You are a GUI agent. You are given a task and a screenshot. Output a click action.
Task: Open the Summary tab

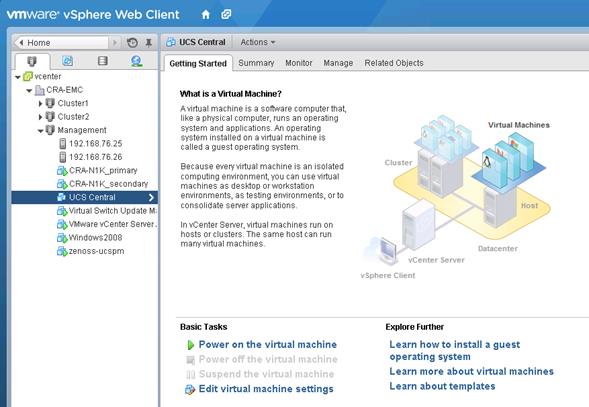click(x=256, y=63)
